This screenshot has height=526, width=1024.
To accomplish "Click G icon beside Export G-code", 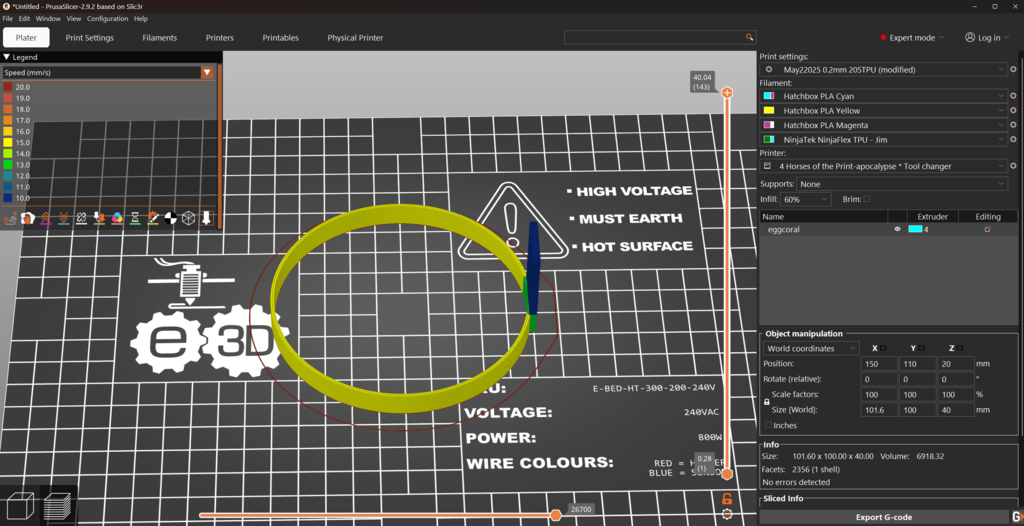I will click(x=1016, y=517).
